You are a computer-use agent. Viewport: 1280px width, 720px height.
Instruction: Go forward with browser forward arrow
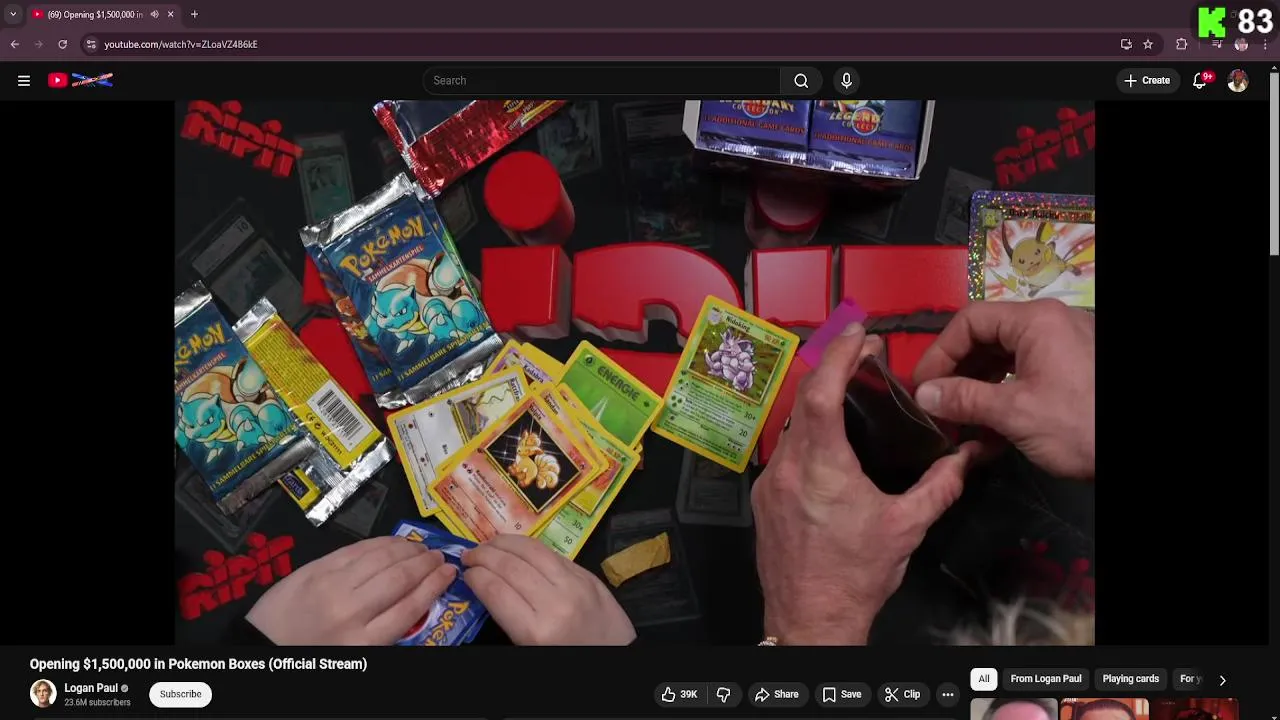pos(39,44)
